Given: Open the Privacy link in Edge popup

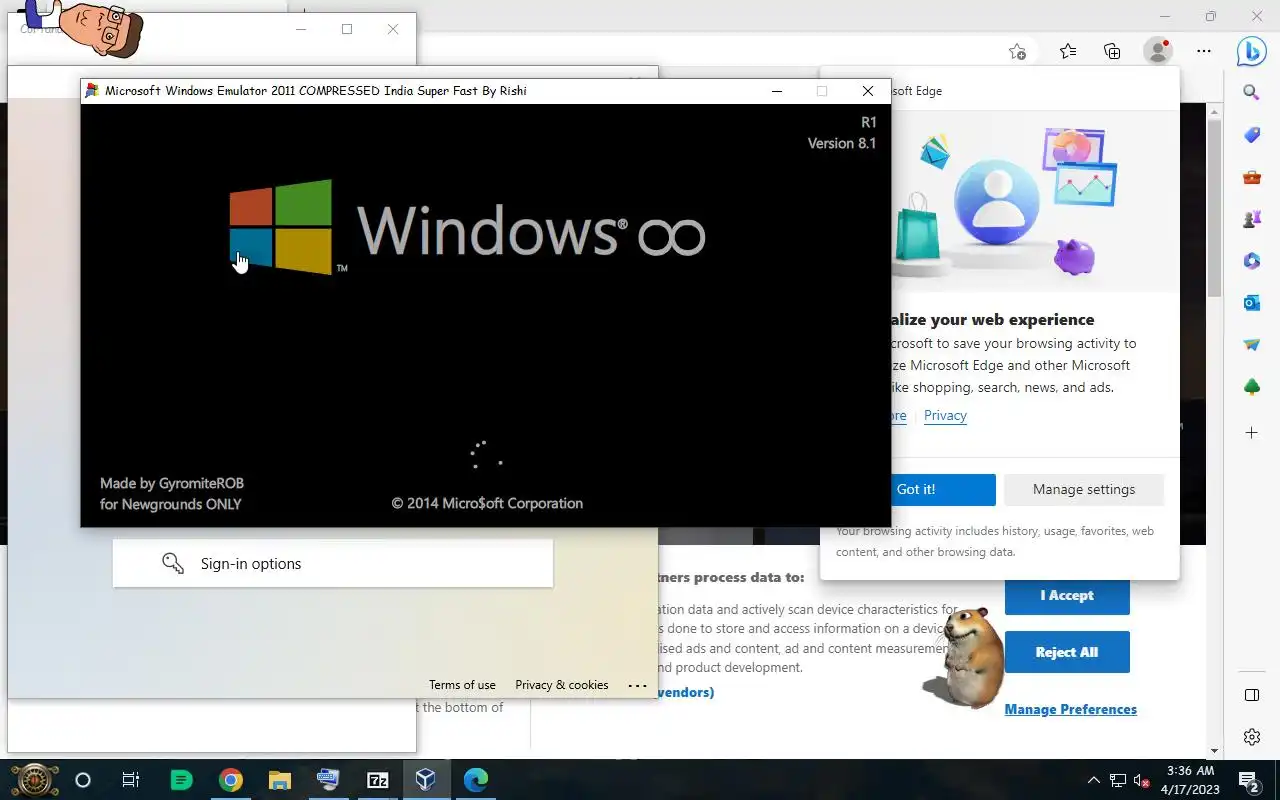Looking at the screenshot, I should 945,415.
